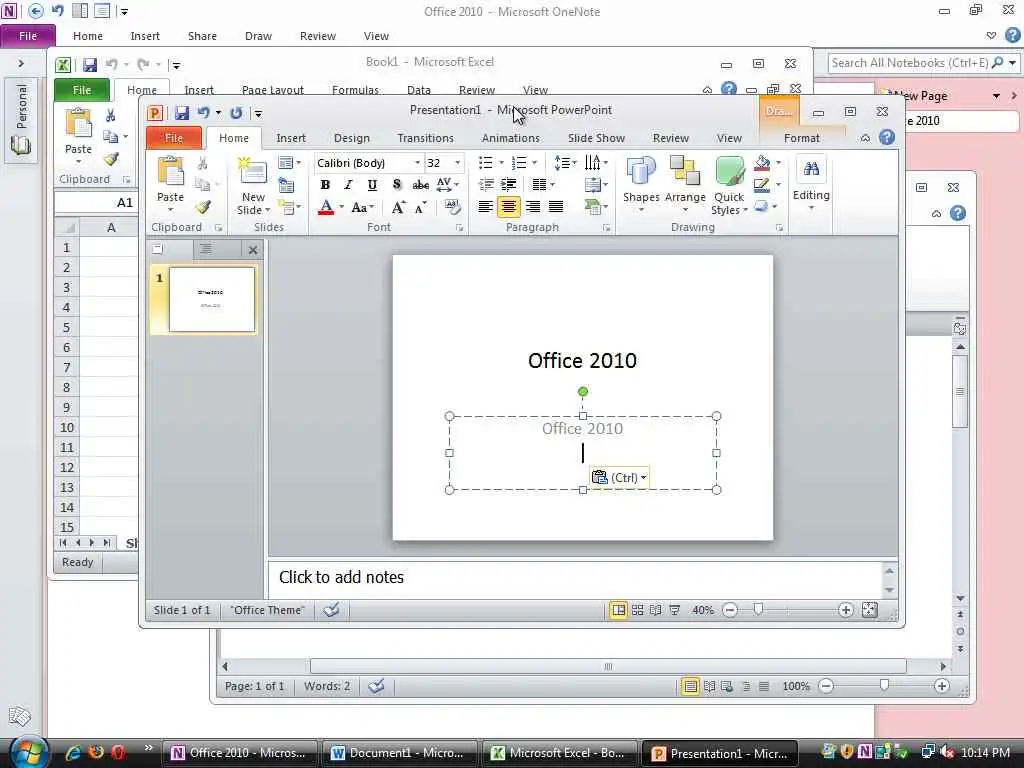Align text right in PowerPoint

click(x=533, y=207)
